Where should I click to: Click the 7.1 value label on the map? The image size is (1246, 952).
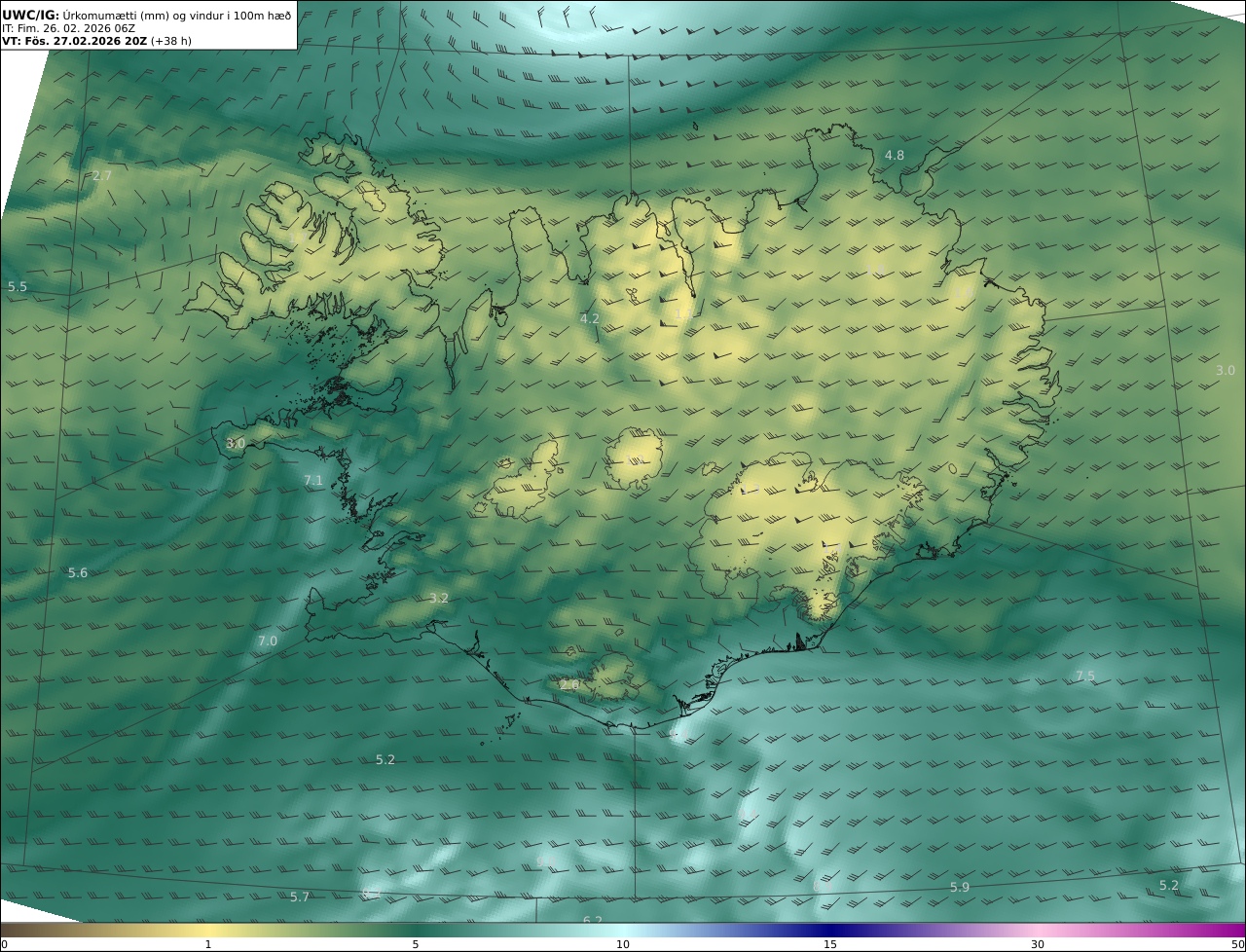pyautogui.click(x=313, y=481)
